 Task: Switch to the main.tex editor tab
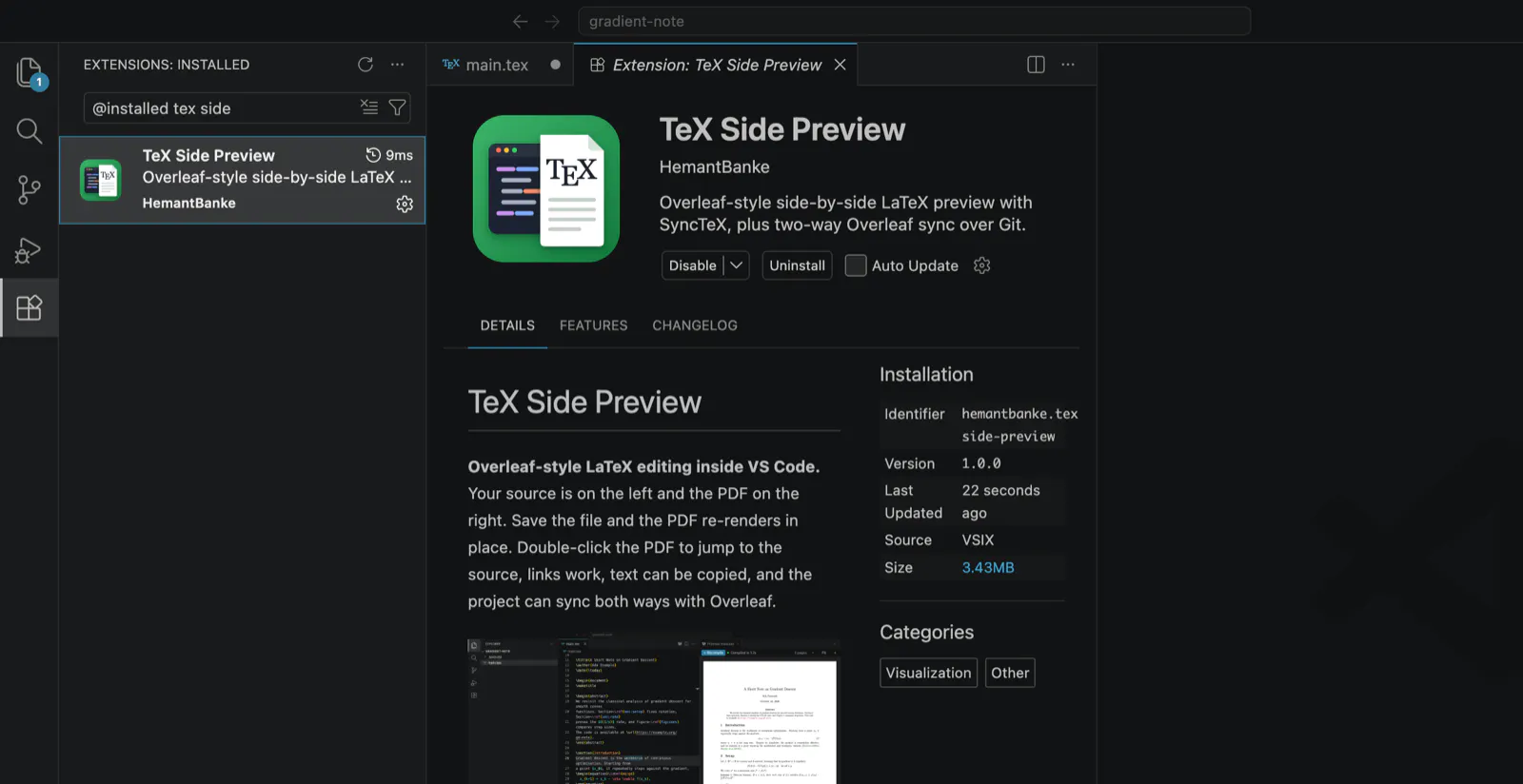pos(500,65)
